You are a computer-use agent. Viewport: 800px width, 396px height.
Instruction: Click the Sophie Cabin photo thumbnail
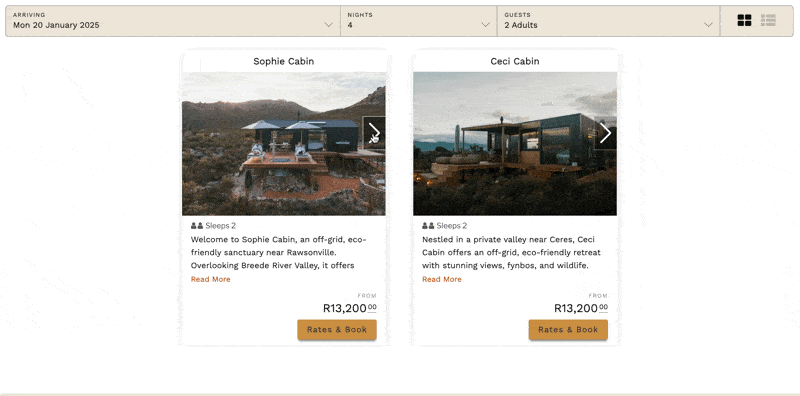click(284, 143)
